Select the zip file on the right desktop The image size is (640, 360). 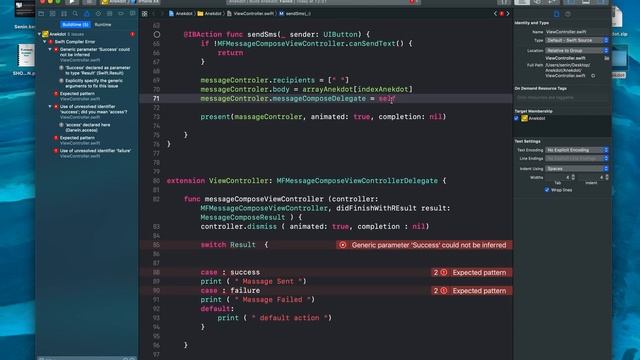[x=617, y=18]
